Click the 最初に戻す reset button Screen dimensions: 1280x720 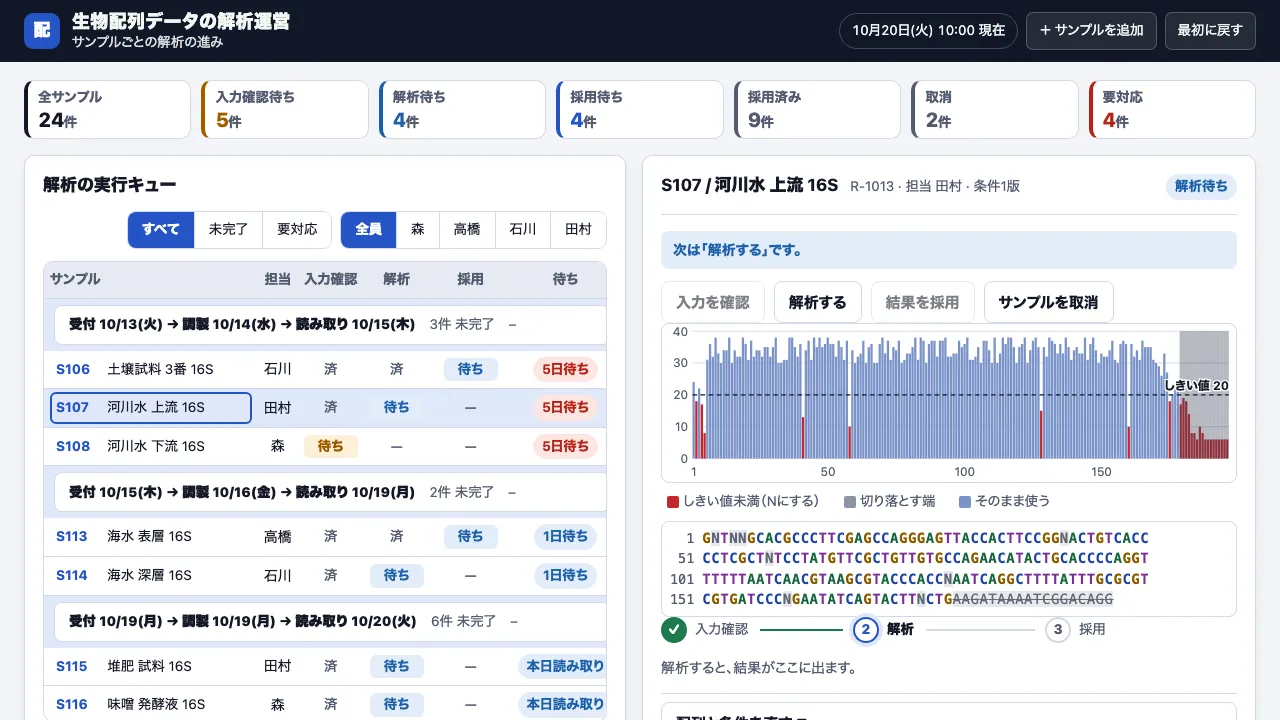coord(1210,31)
